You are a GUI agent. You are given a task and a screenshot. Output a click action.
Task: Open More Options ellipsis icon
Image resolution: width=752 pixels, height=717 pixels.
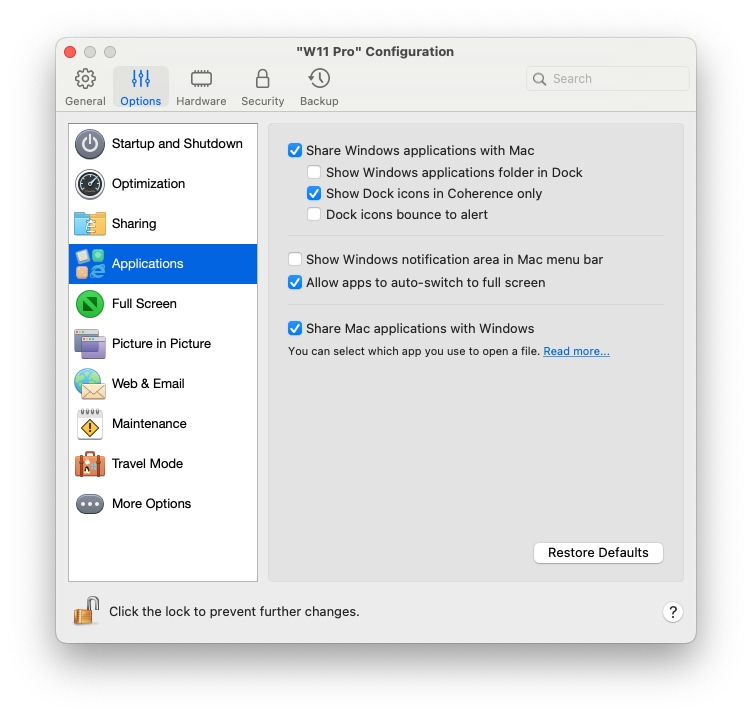(90, 504)
